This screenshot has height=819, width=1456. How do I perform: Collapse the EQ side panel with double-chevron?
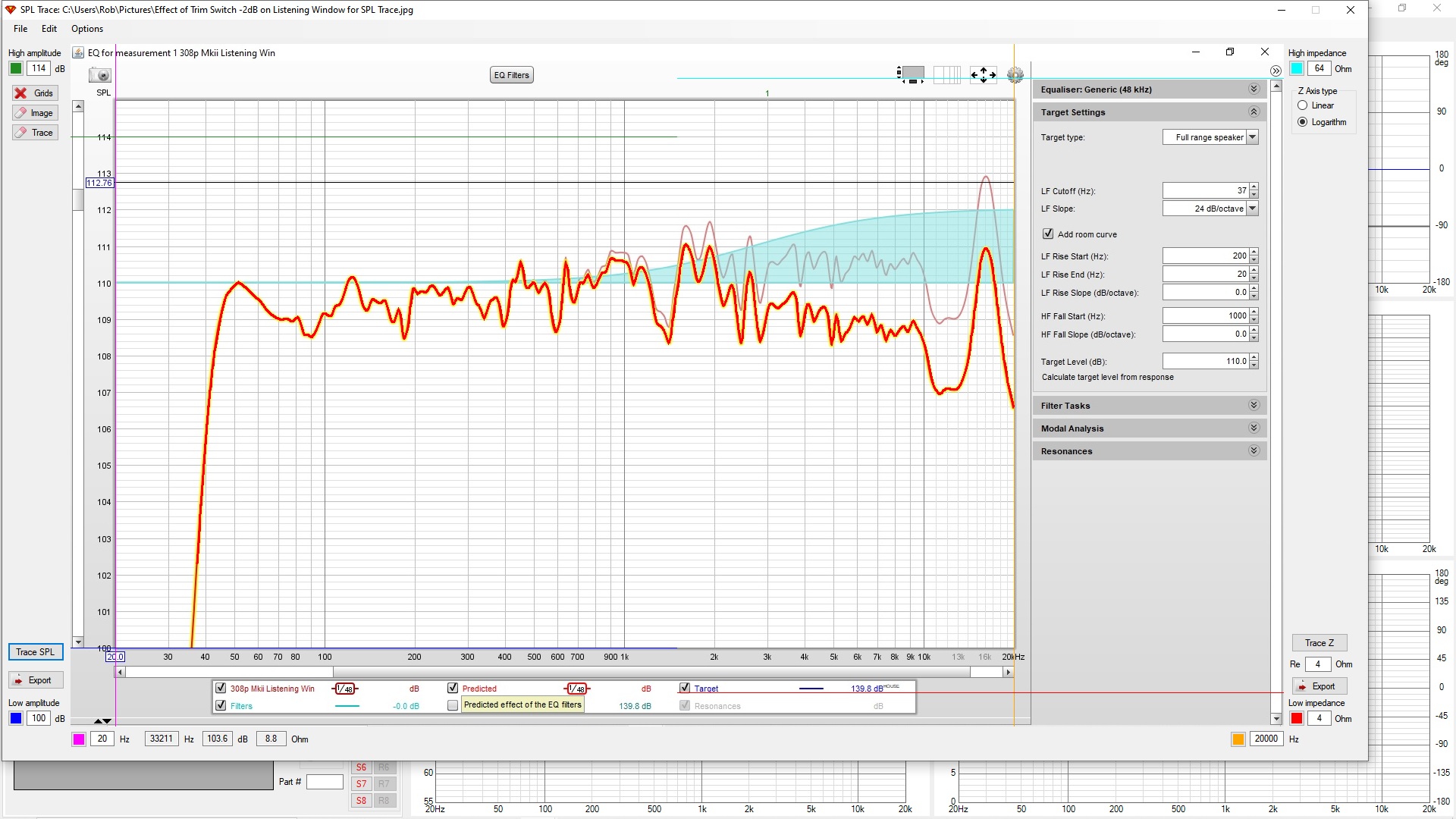(x=1276, y=71)
